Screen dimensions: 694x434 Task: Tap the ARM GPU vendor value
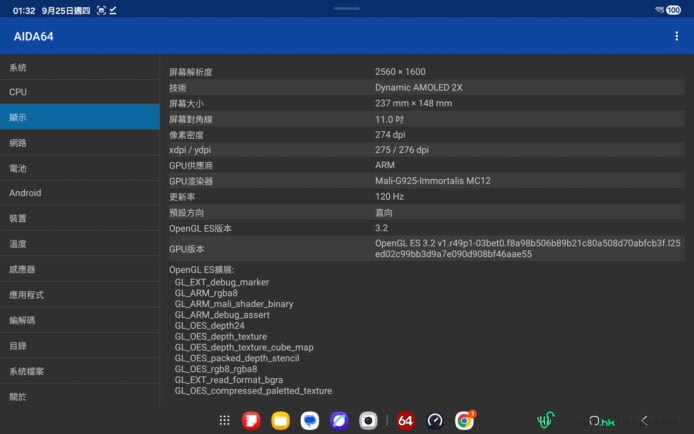coord(385,165)
